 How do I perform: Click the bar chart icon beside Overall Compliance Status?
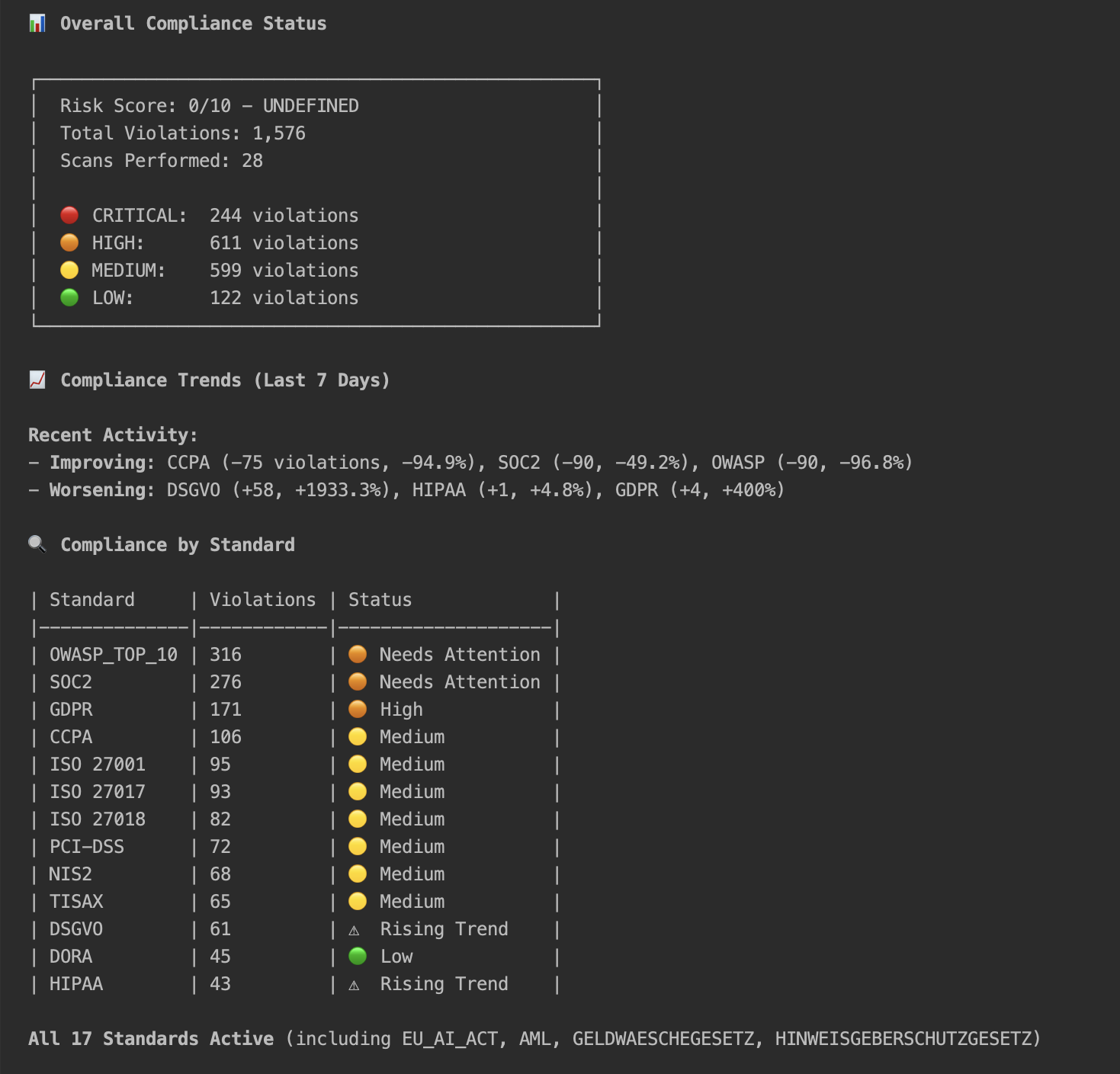click(x=37, y=24)
